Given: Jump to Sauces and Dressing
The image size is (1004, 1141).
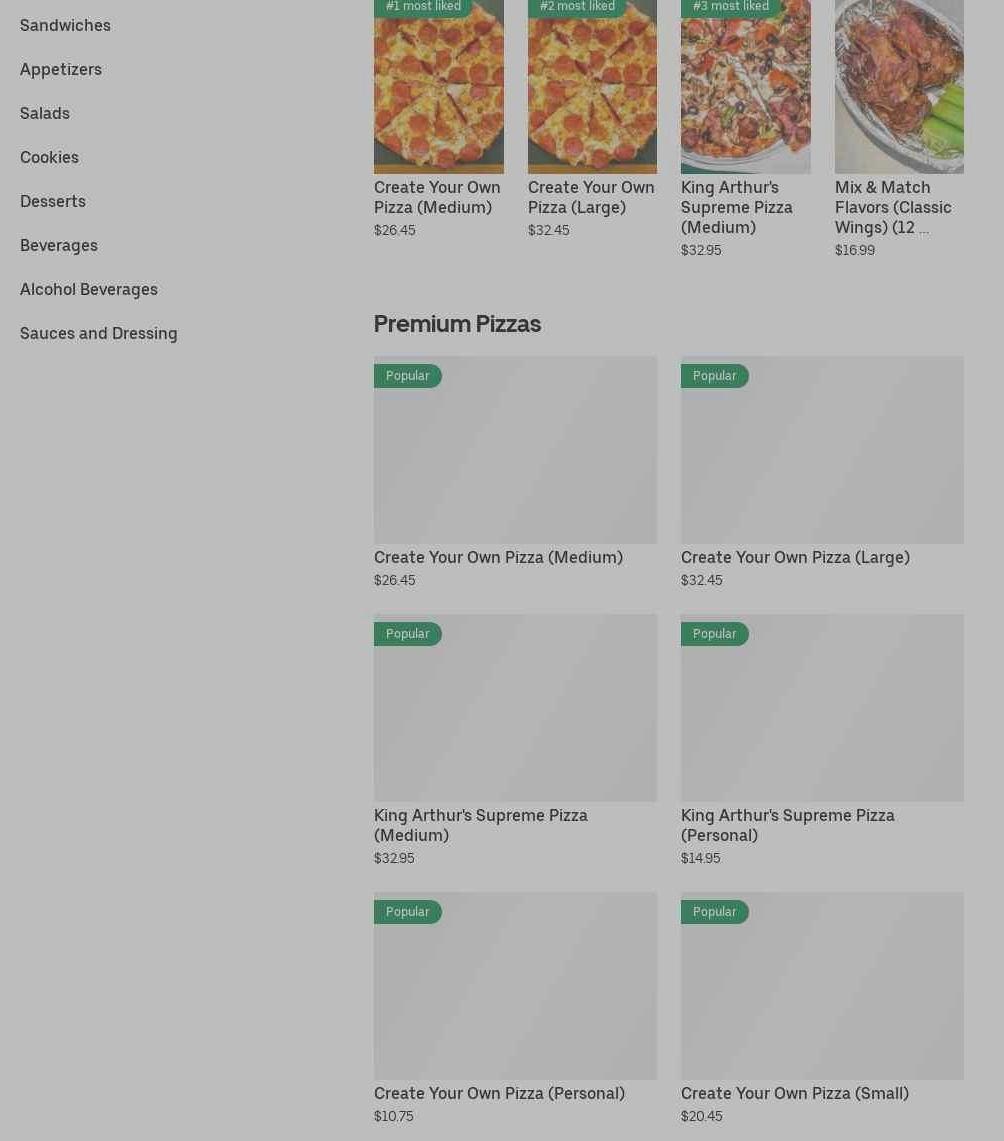Looking at the screenshot, I should 99,333.
